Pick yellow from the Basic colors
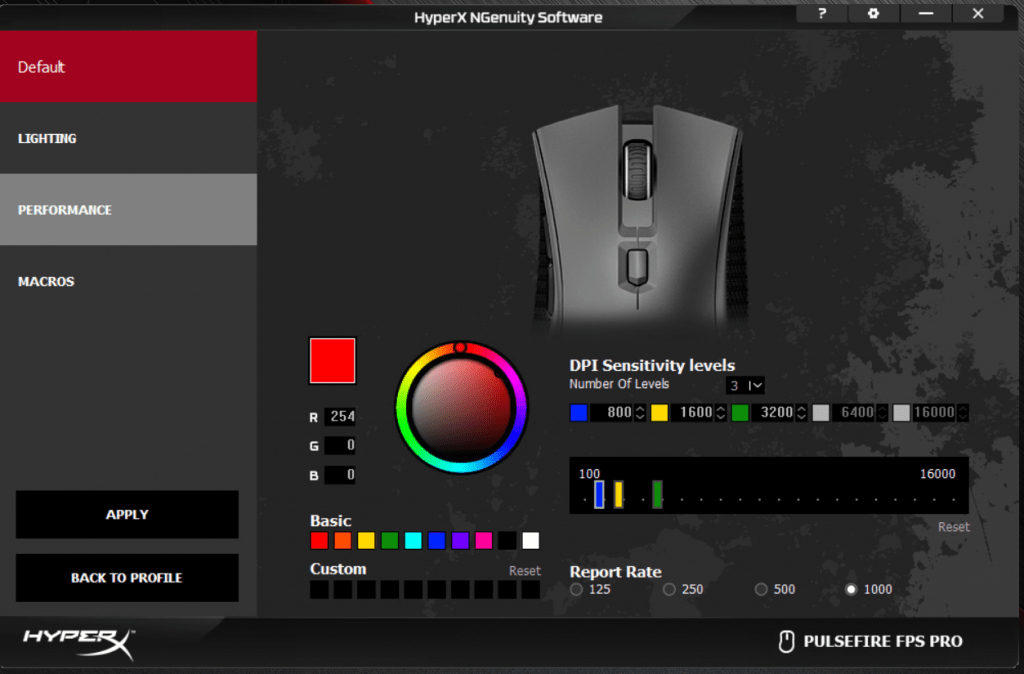The width and height of the screenshot is (1024, 674). click(x=366, y=541)
